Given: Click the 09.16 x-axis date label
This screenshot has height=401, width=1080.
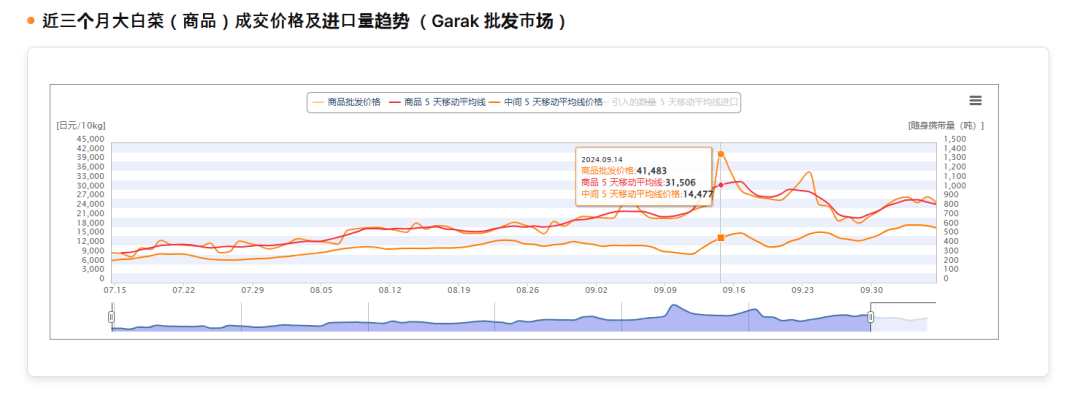Looking at the screenshot, I should [x=733, y=290].
